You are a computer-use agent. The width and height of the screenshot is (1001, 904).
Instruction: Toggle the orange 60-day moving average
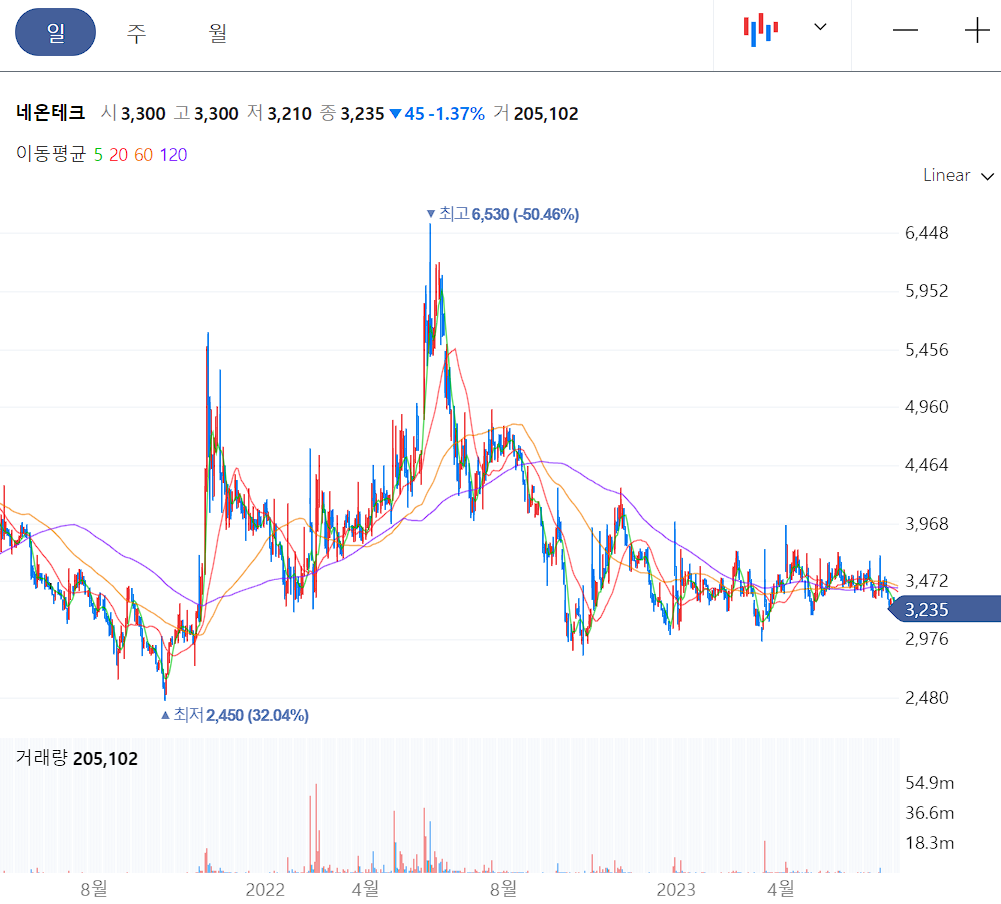click(141, 156)
